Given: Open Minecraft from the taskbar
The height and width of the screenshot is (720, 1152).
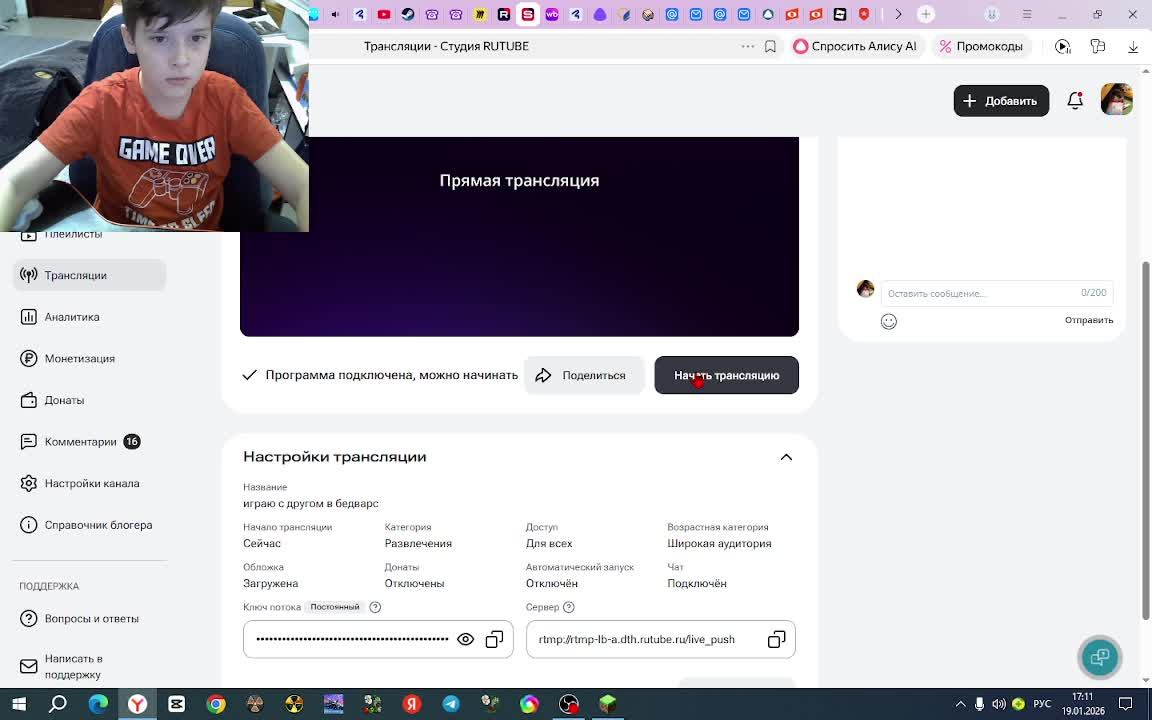Looking at the screenshot, I should (x=608, y=705).
